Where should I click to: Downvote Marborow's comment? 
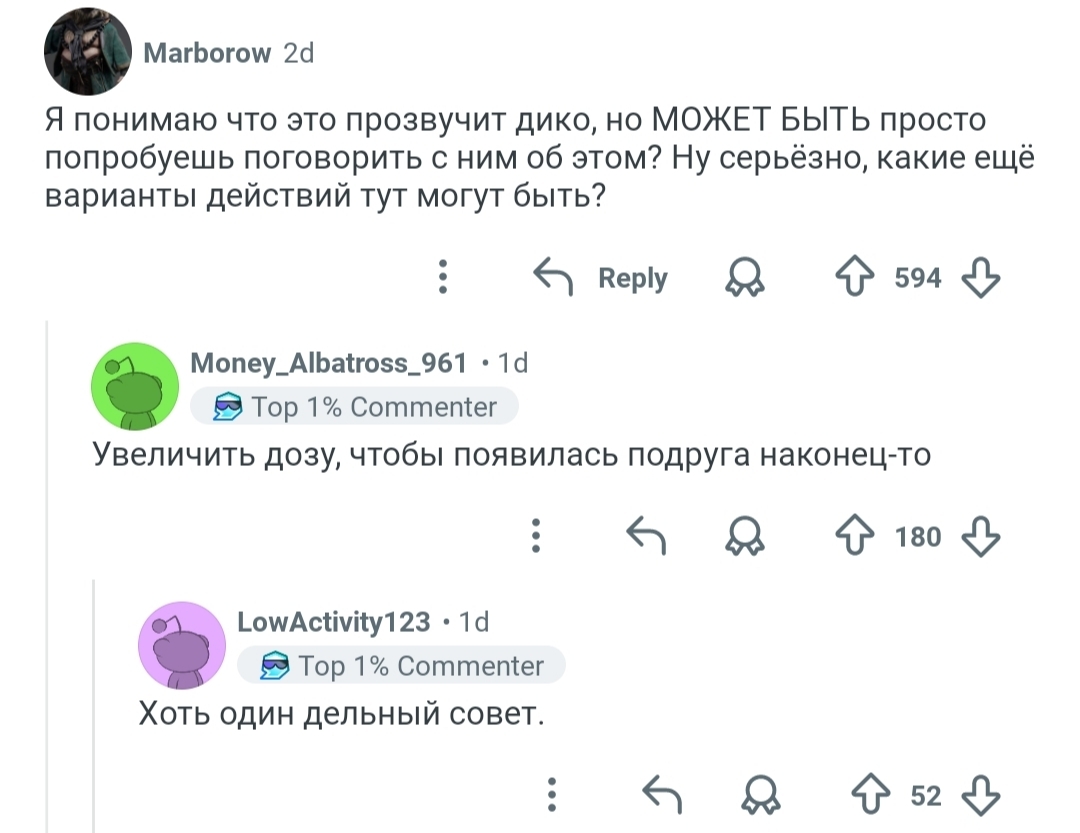pos(980,277)
